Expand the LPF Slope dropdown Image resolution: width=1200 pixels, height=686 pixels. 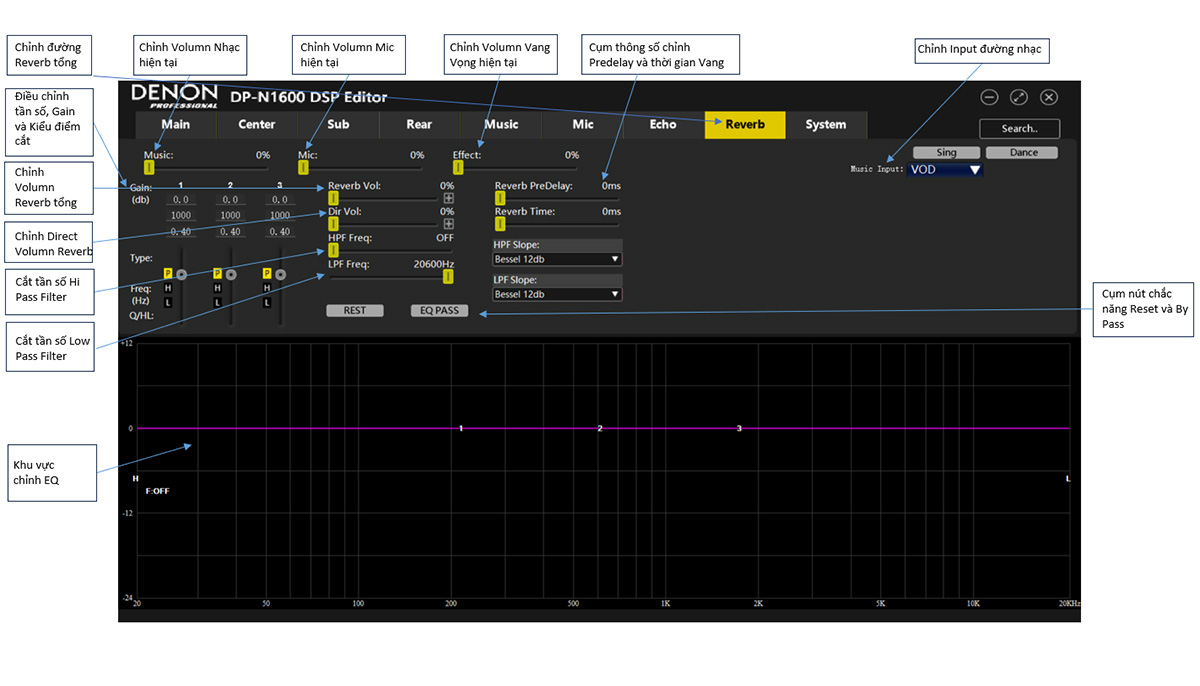[x=557, y=294]
